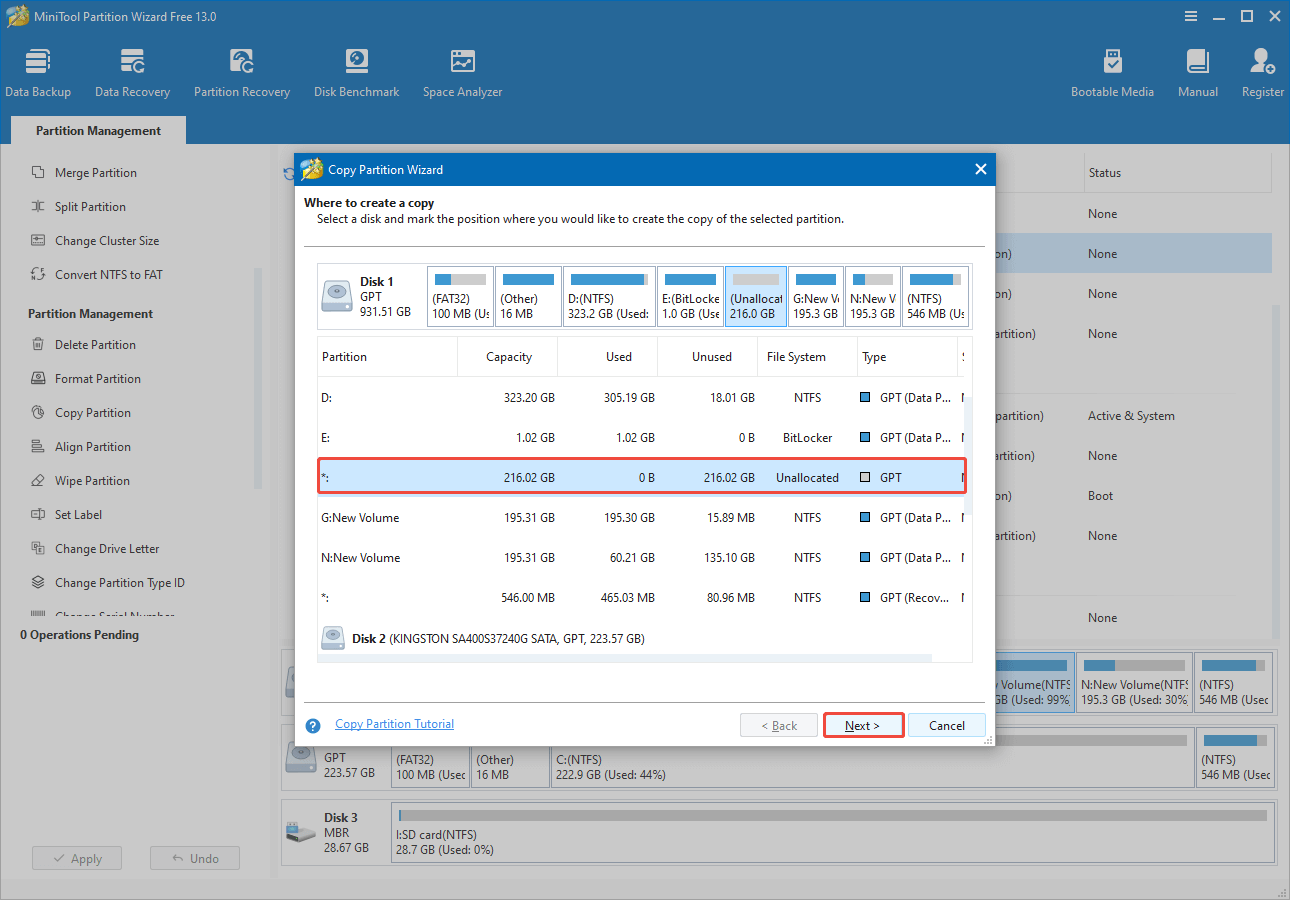This screenshot has width=1290, height=900.
Task: Switch to the Partition Management tab
Action: click(x=97, y=130)
